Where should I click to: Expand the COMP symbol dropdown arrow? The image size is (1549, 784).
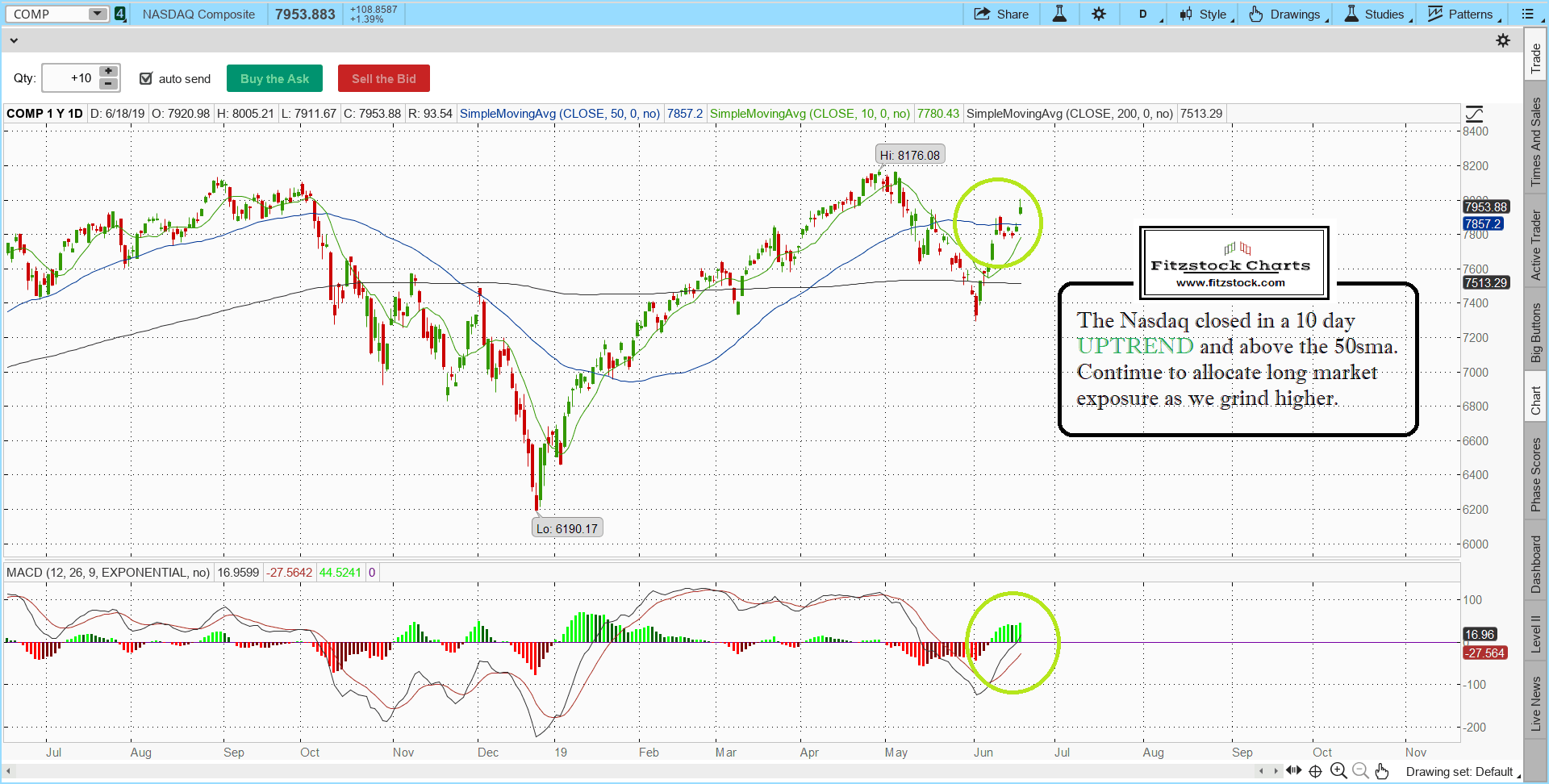tap(97, 14)
